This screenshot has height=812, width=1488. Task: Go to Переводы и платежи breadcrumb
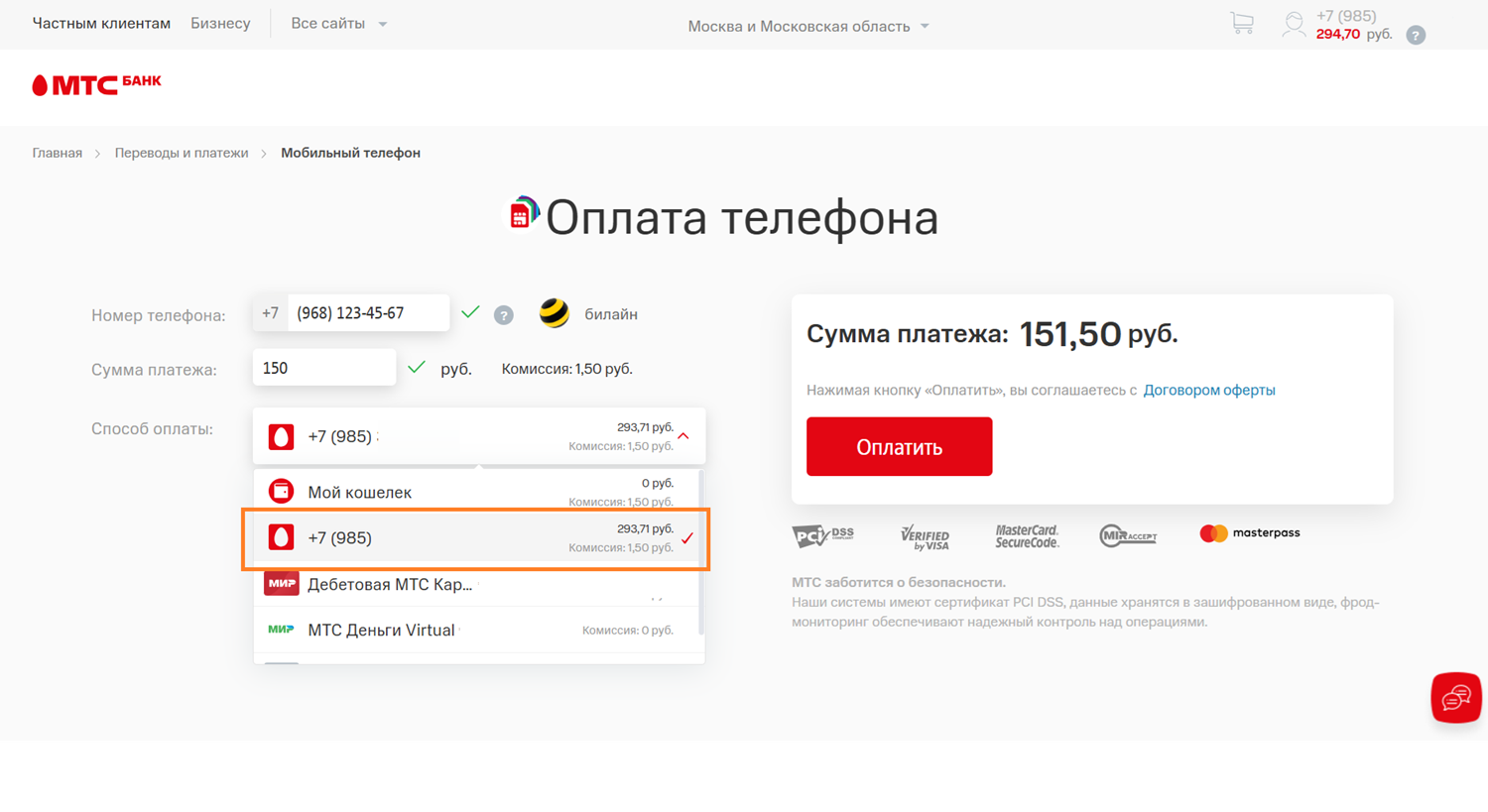(x=182, y=153)
